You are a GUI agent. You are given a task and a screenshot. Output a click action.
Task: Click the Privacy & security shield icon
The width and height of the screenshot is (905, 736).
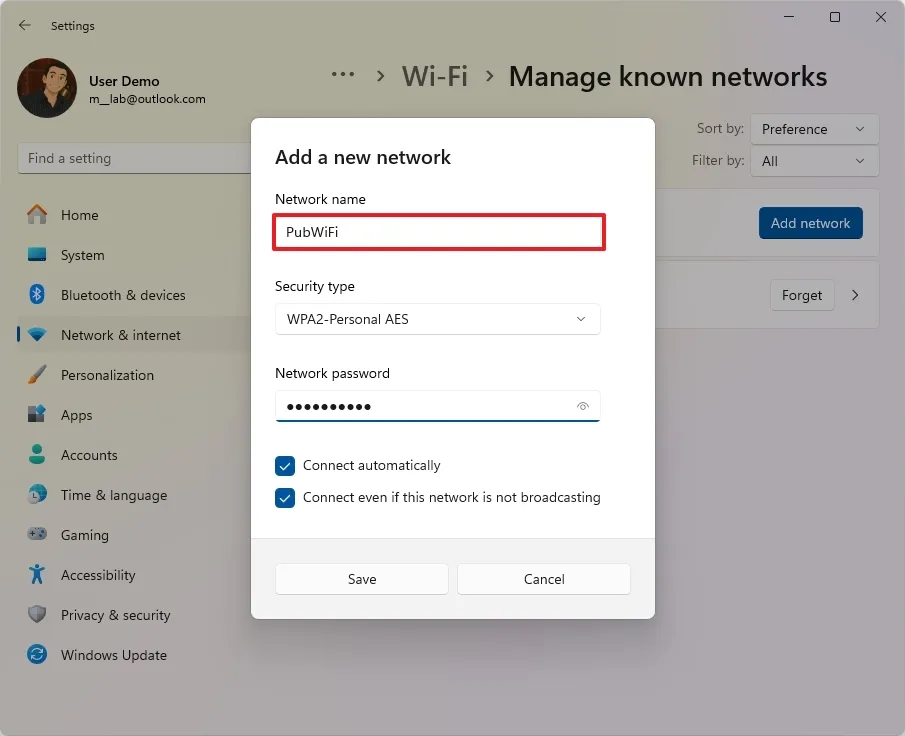tap(36, 615)
